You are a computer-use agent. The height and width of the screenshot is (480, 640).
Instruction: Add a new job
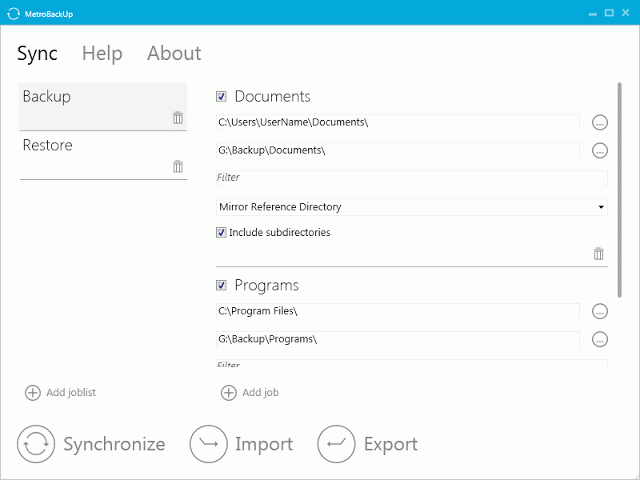[250, 393]
